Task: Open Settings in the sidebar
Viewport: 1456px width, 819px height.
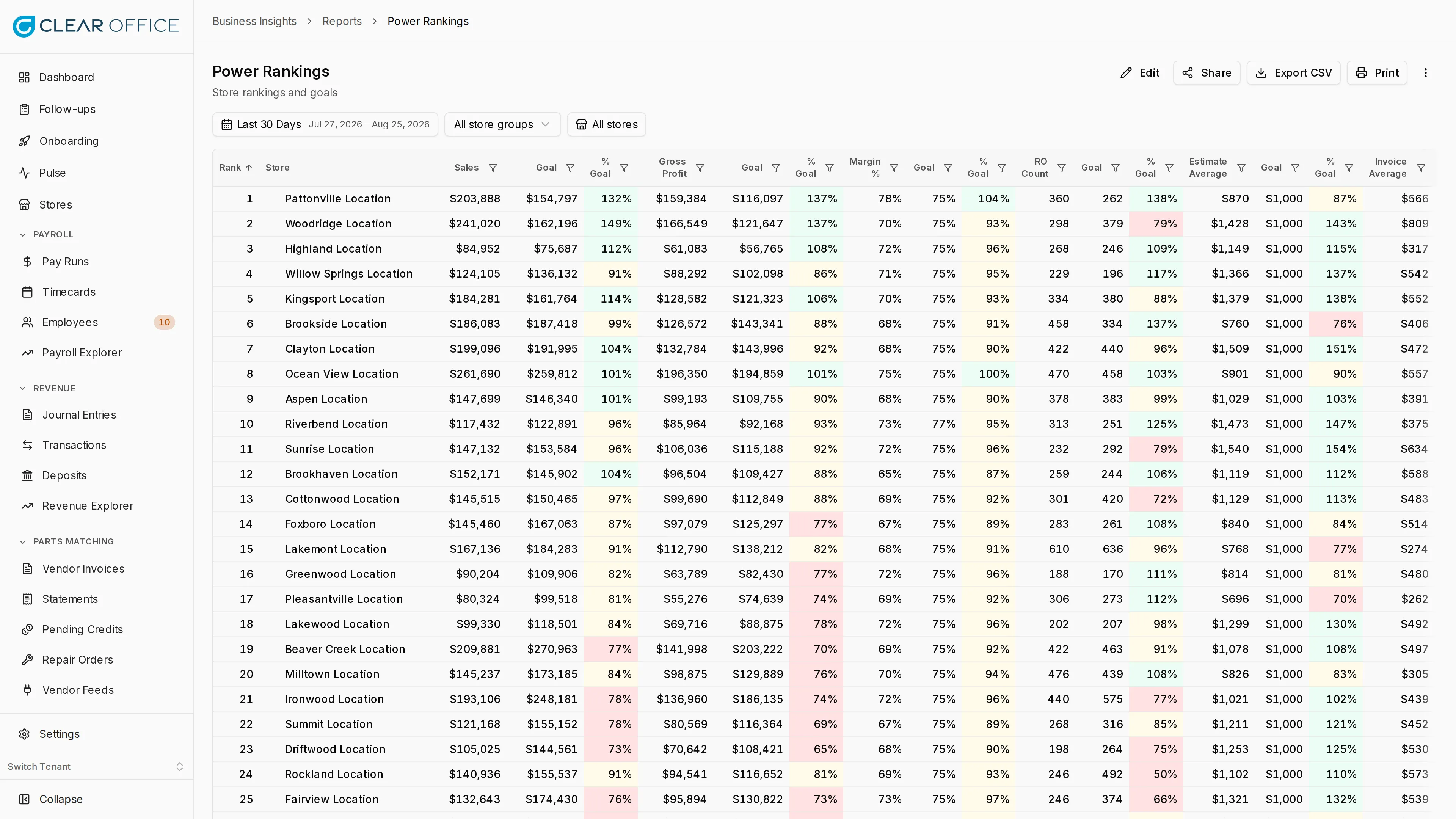Action: click(97, 734)
